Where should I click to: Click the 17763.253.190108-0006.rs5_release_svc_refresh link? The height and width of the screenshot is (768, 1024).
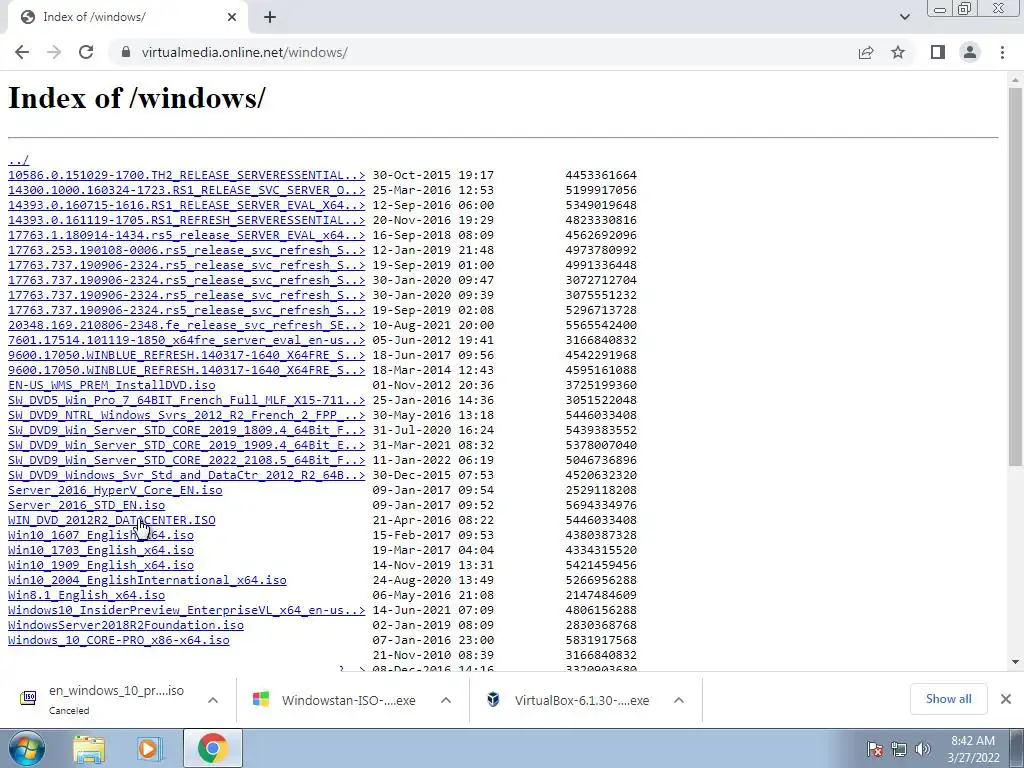point(186,250)
